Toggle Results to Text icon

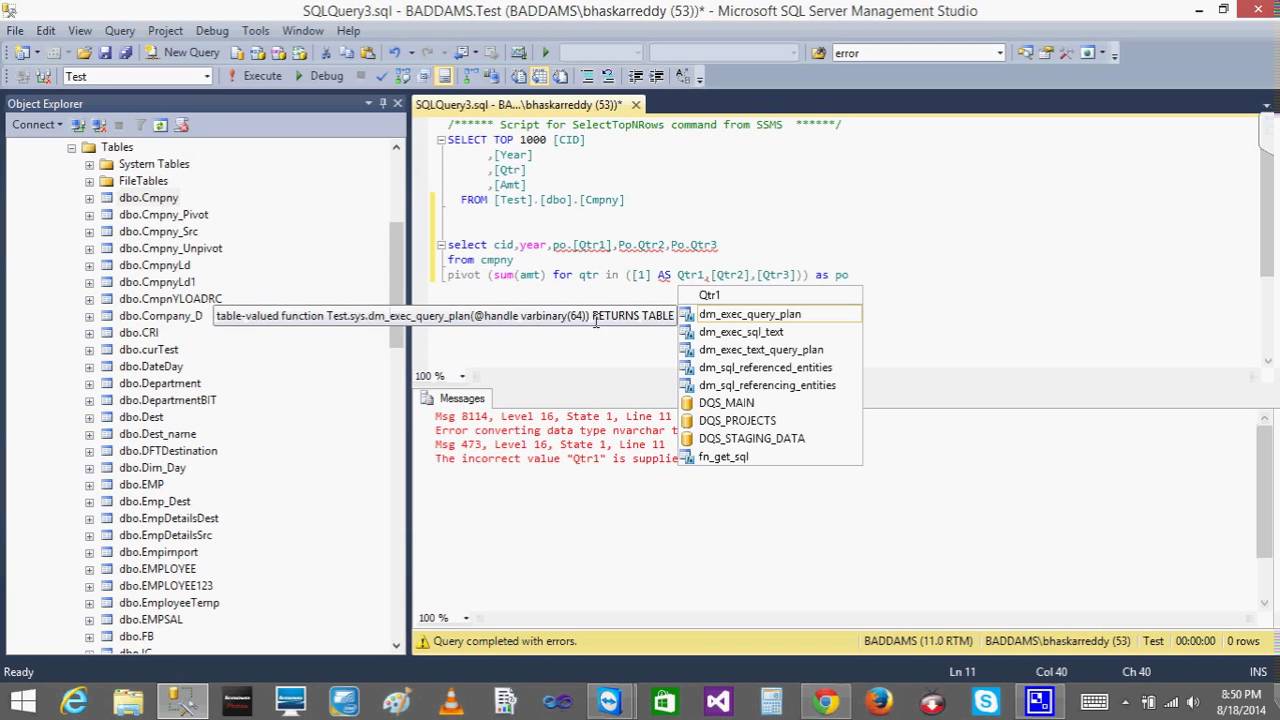(x=518, y=76)
